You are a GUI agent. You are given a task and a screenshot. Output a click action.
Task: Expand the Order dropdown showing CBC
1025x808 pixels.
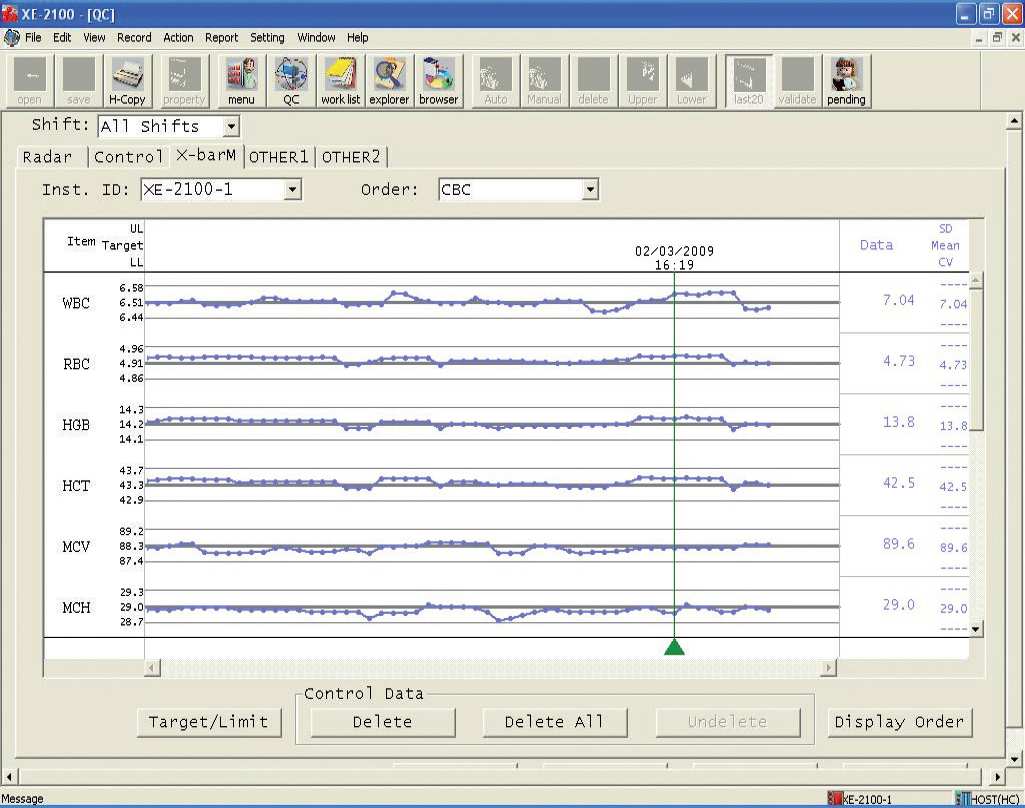point(590,190)
